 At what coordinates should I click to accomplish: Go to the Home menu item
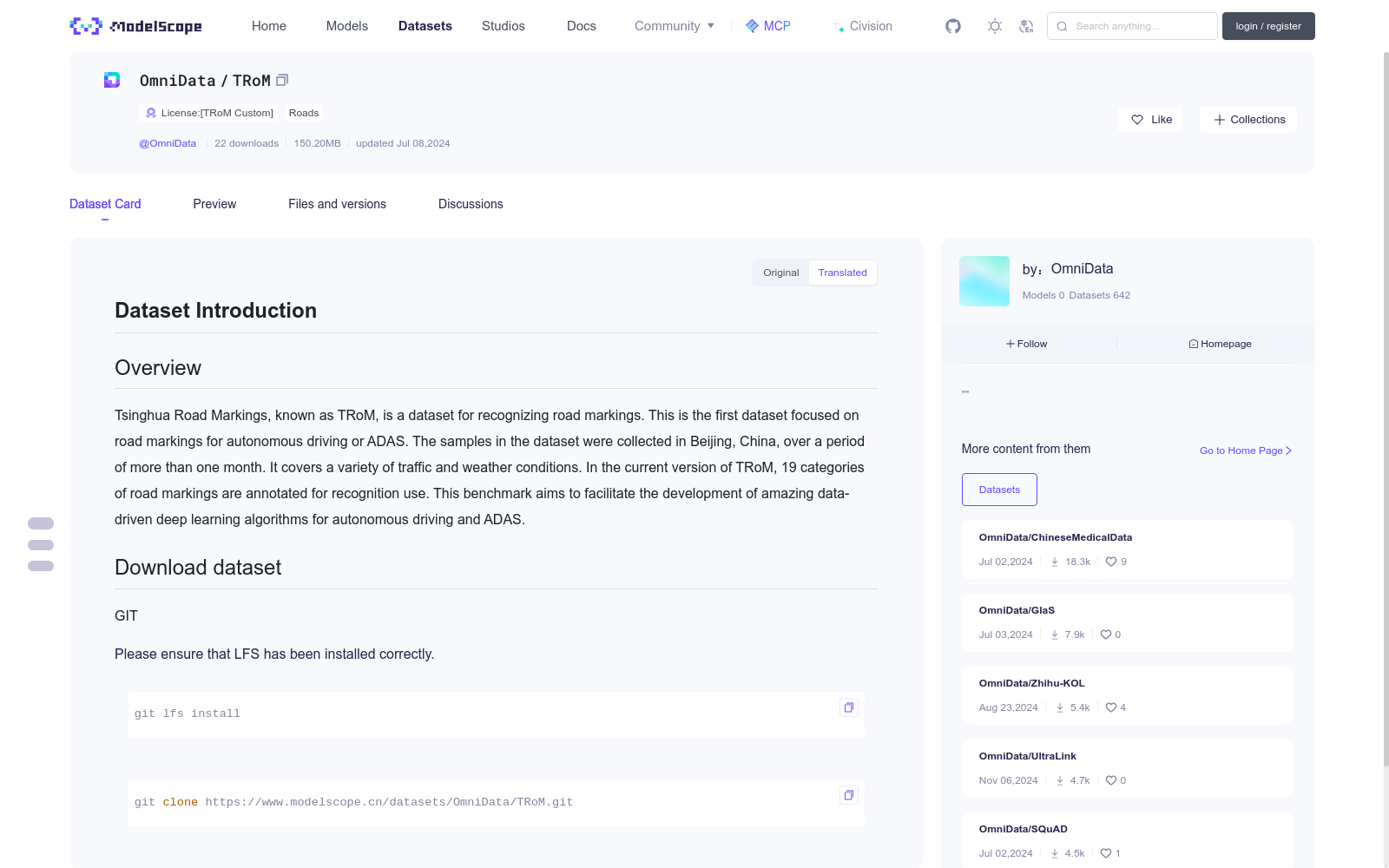(269, 26)
